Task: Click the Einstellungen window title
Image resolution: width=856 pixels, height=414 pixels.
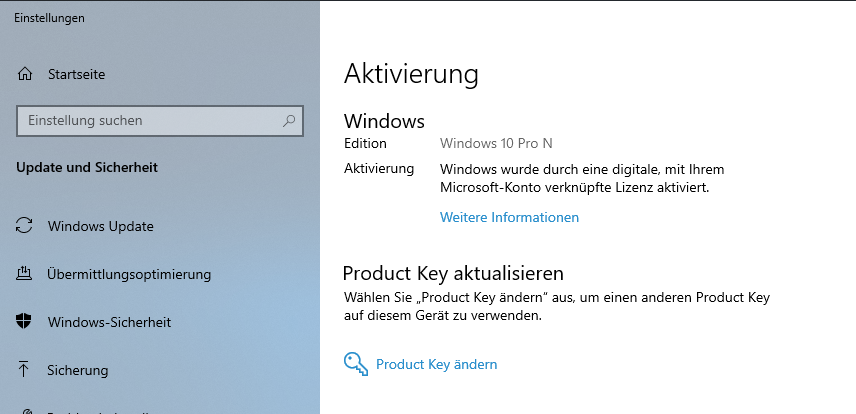Action: point(49,18)
